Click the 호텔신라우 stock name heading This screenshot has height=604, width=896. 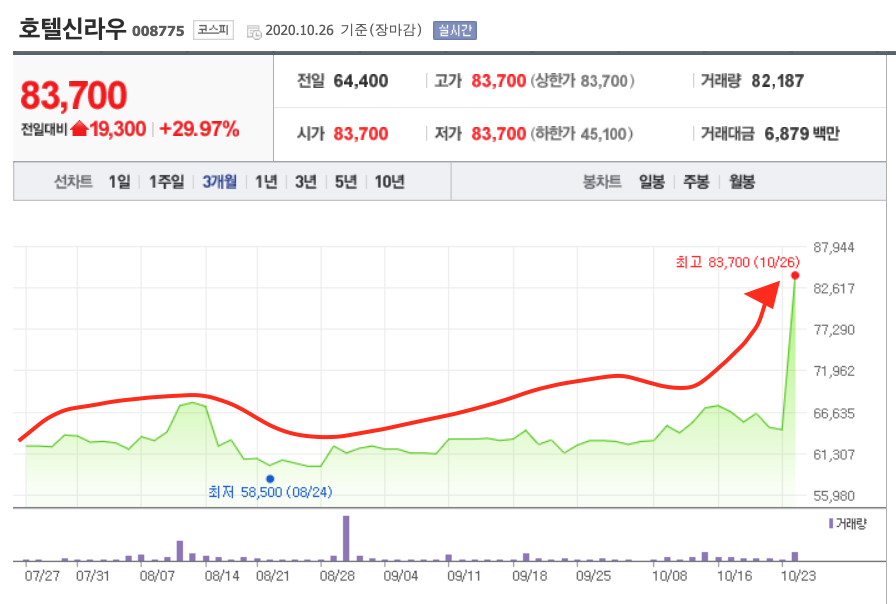(x=72, y=29)
